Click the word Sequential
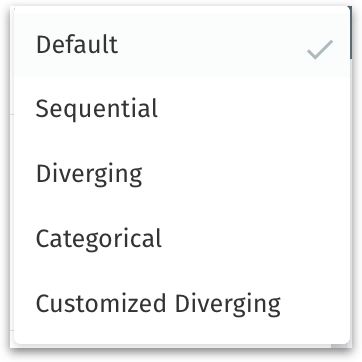 tap(97, 110)
